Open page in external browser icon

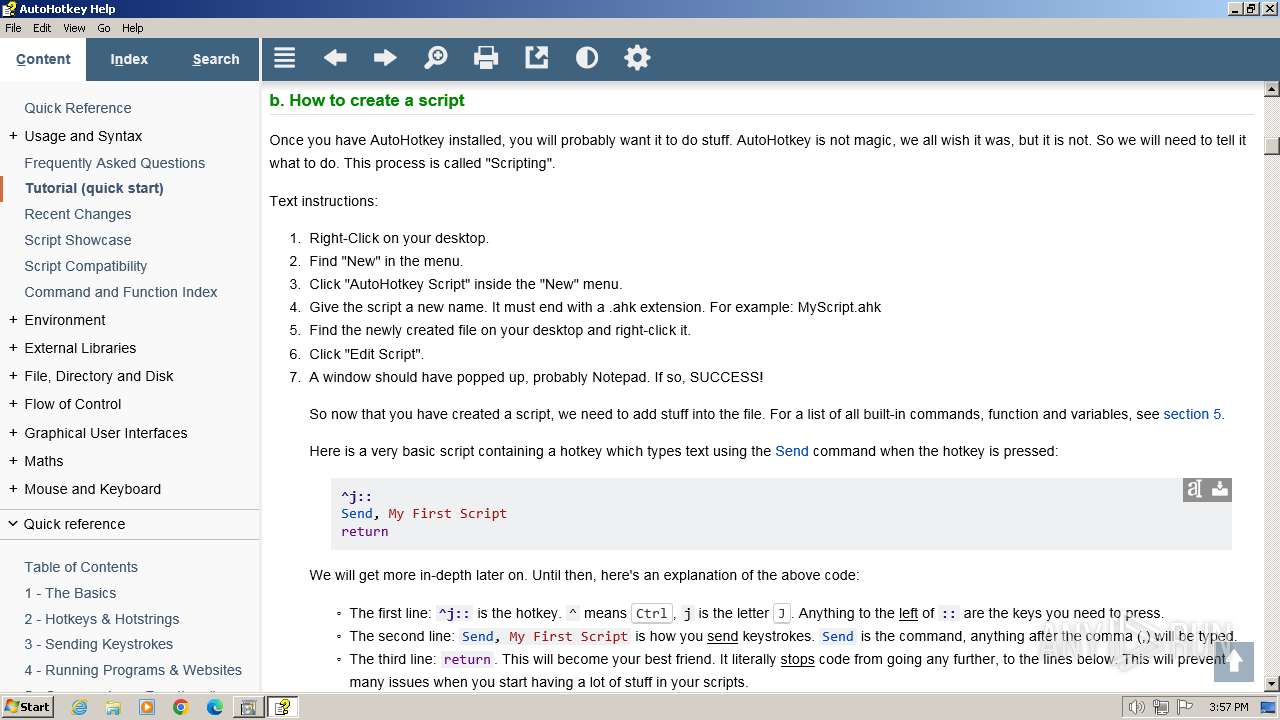click(537, 58)
